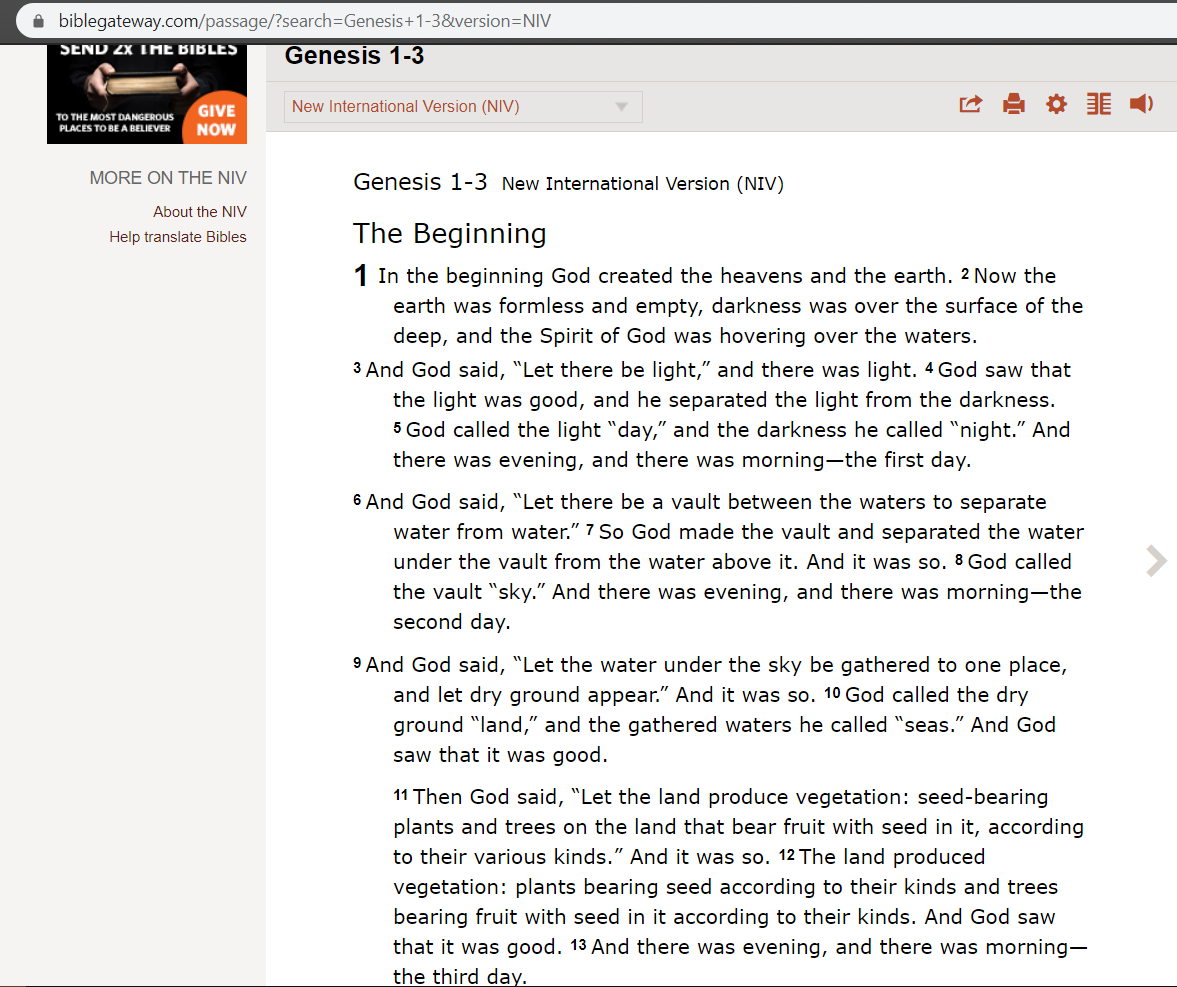1177x987 pixels.
Task: Open the About the NIV link
Action: pos(200,212)
